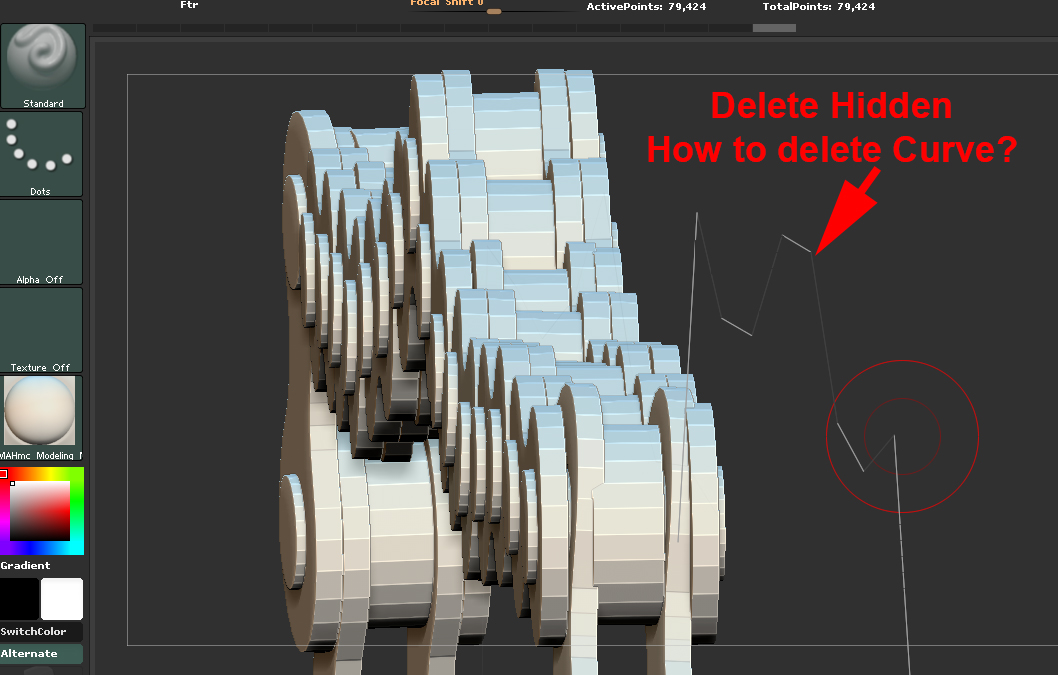Screen dimensions: 1058x675
Task: Toggle the Alternate button
Action: click(41, 653)
